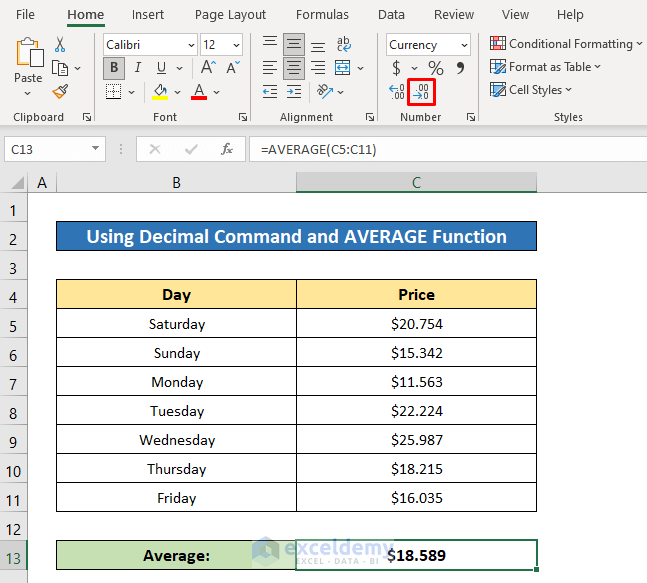Toggle Underline formatting

pos(160,68)
